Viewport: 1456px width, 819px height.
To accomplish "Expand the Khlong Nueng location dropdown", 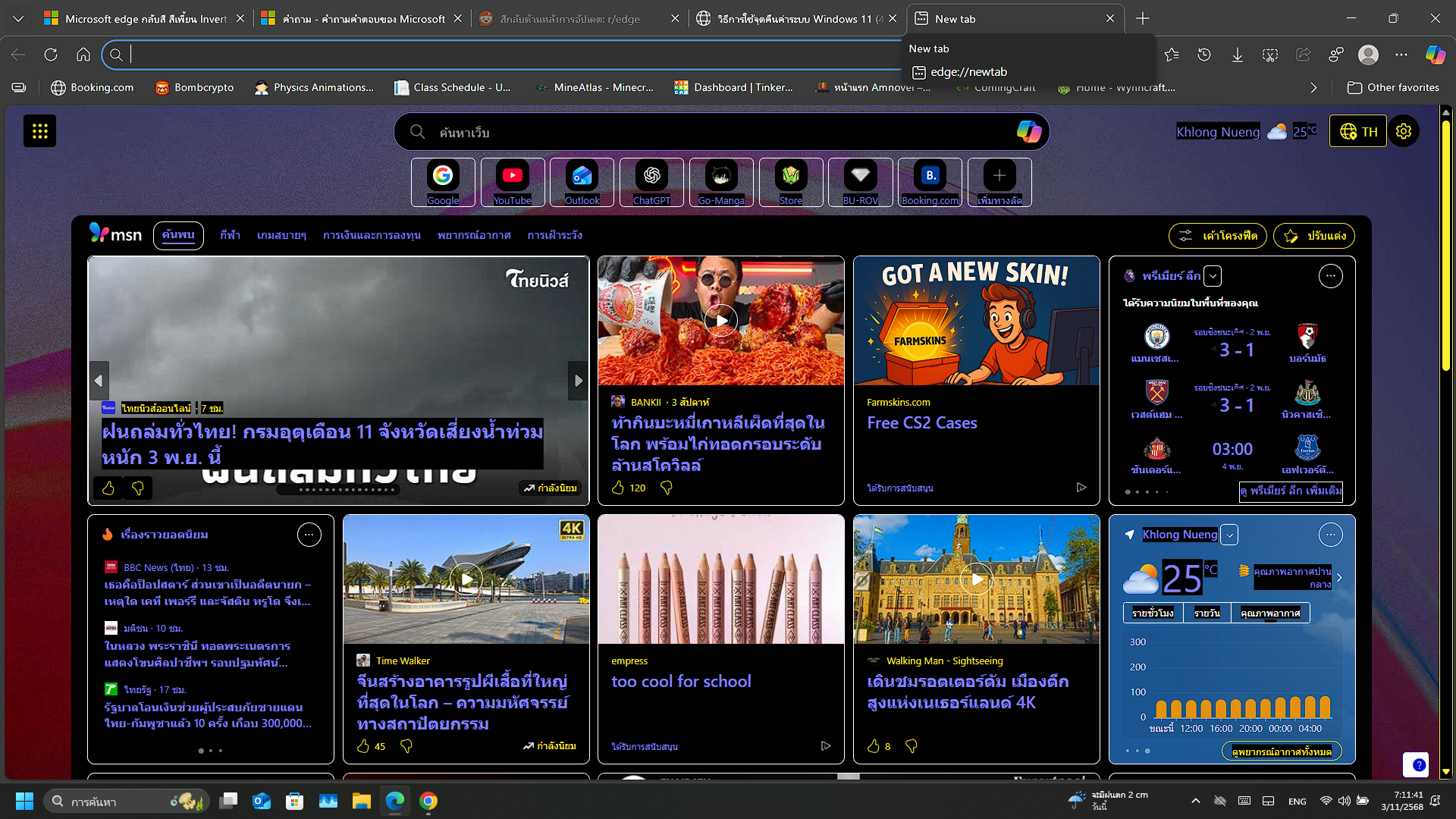I will pos(1229,535).
